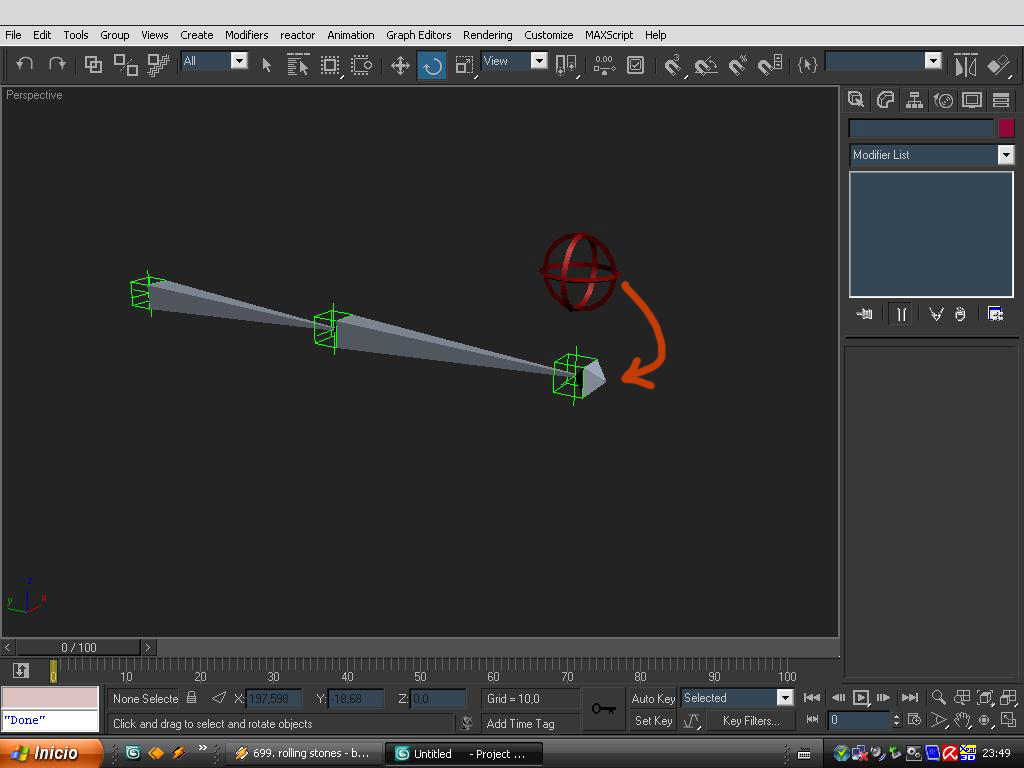Click the Pan View hand icon

(x=961, y=720)
